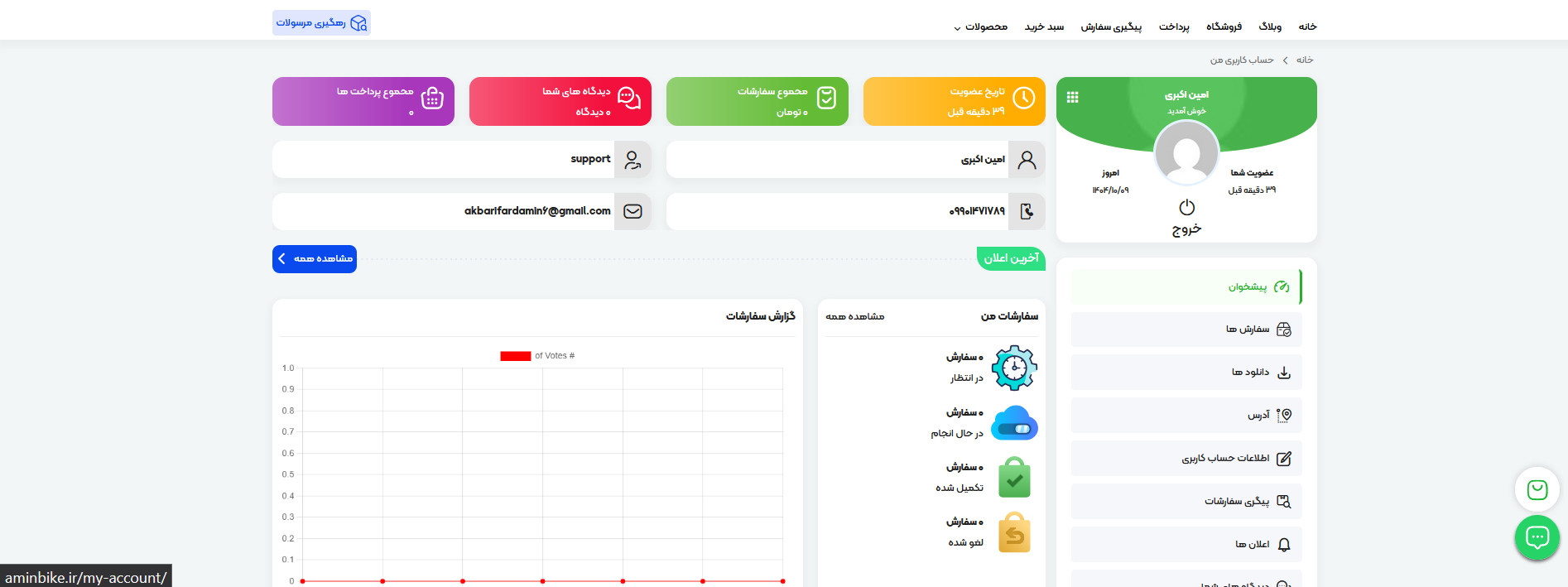This screenshot has width=1568, height=587.
Task: Open the floating shopping bag icon
Action: tap(1537, 490)
